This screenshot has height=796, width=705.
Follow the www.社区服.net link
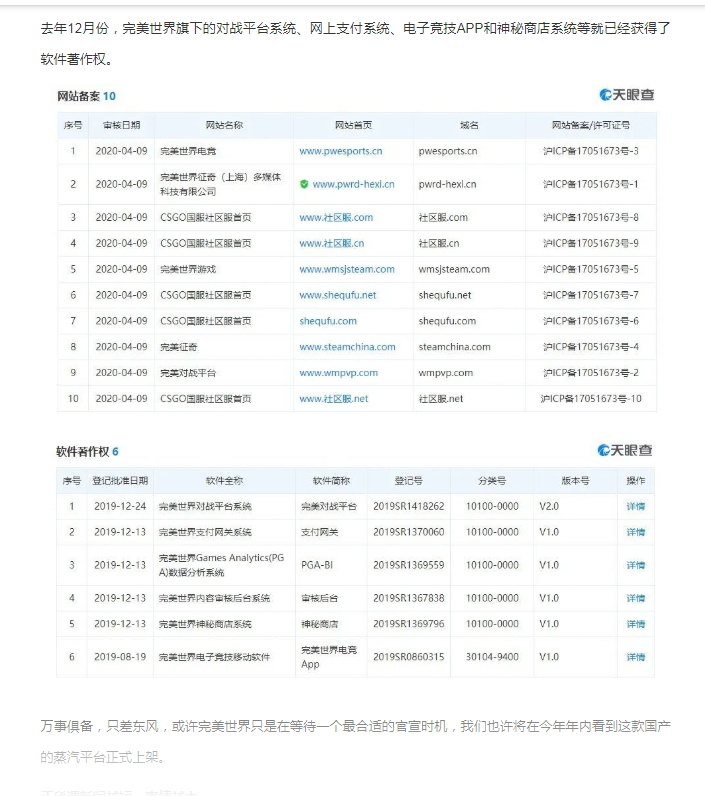pyautogui.click(x=333, y=399)
